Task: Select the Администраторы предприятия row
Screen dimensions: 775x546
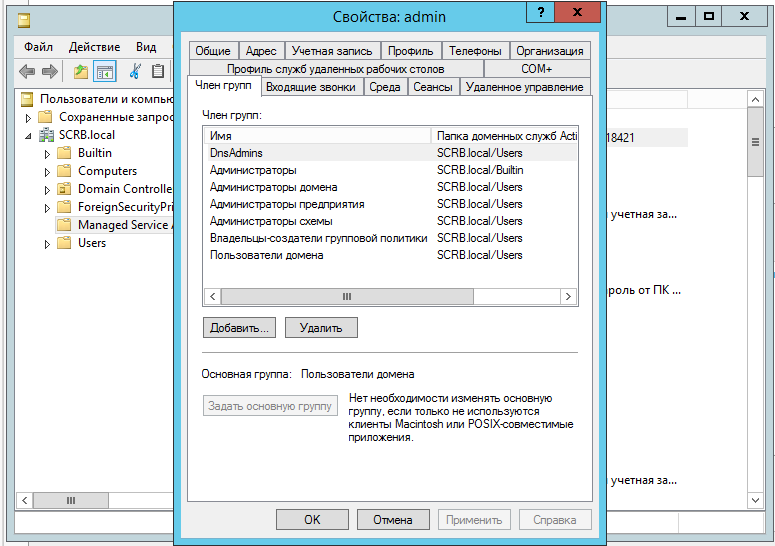Action: pos(390,204)
